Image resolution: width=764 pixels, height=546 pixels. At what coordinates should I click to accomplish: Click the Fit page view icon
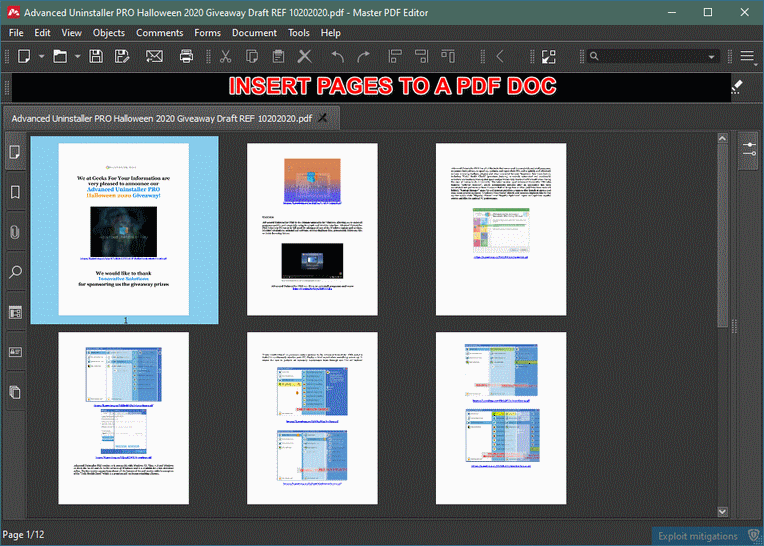549,56
